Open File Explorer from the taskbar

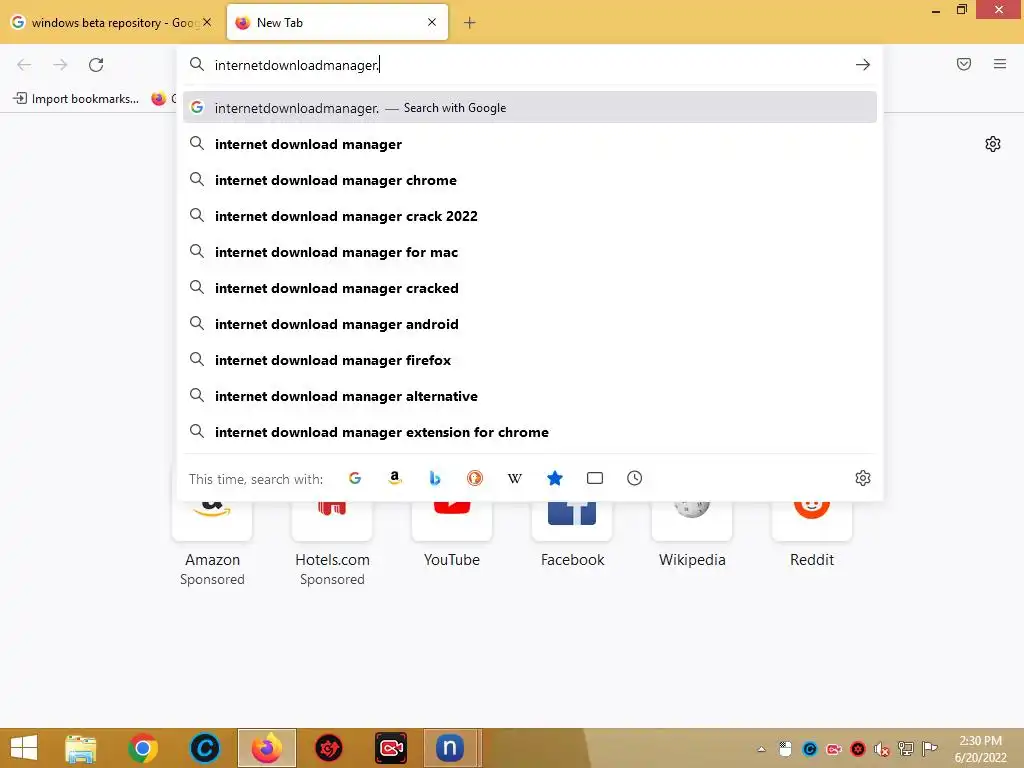(81, 748)
